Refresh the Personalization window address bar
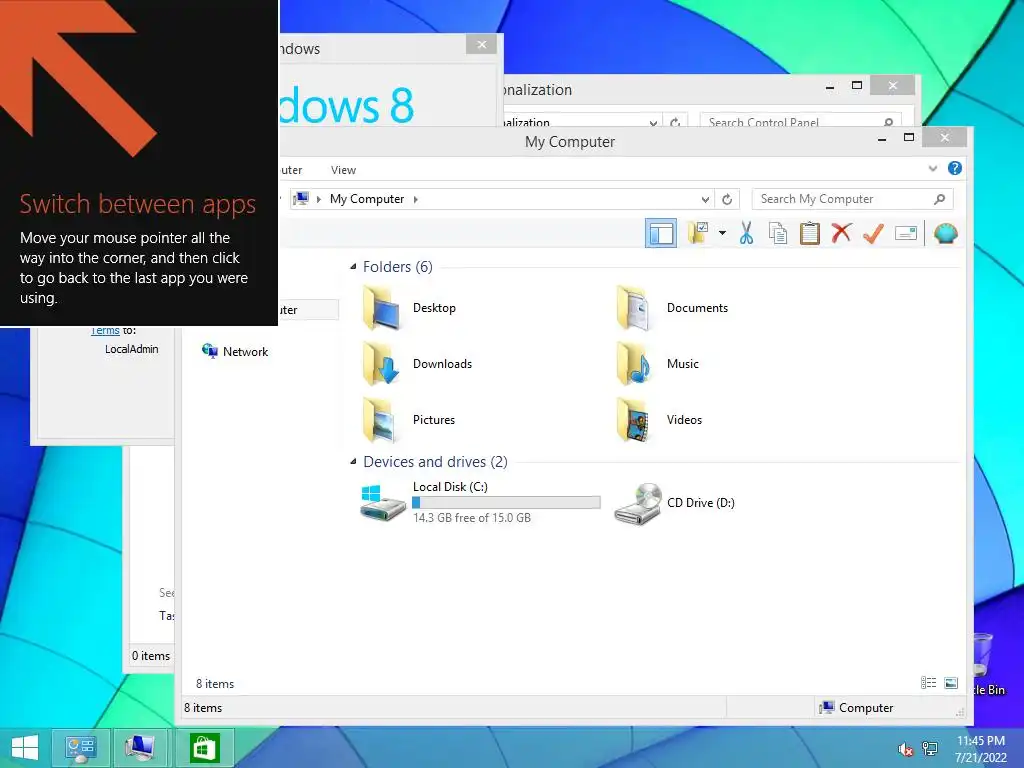Image resolution: width=1024 pixels, height=768 pixels. pos(675,122)
